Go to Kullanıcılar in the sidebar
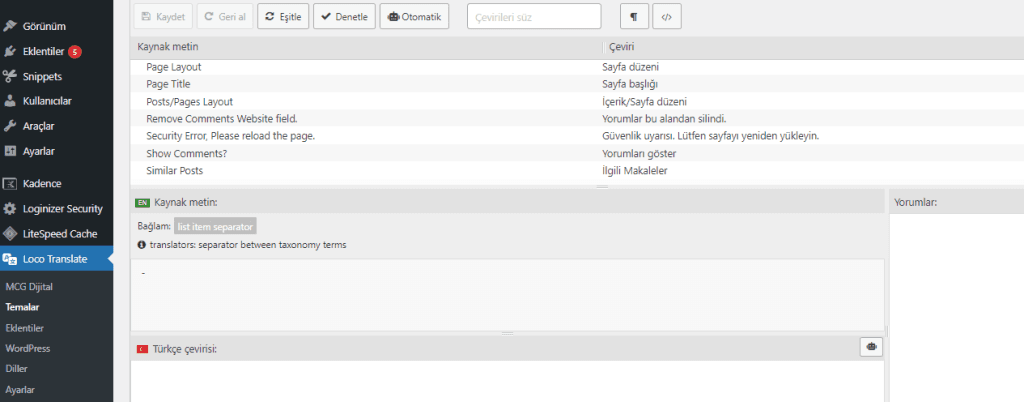1024x402 pixels. [47, 101]
